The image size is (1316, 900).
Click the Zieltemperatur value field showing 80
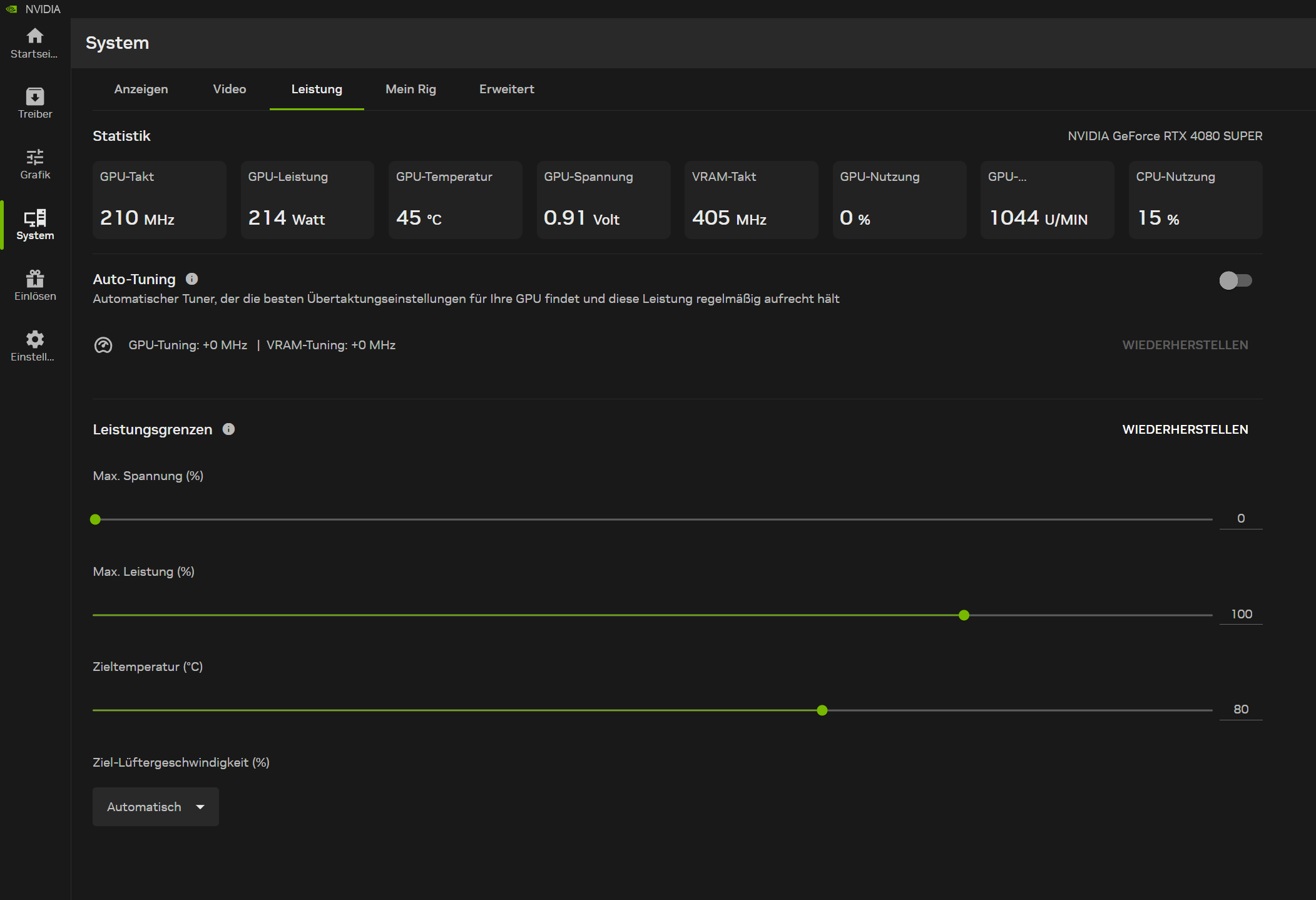pyautogui.click(x=1240, y=710)
